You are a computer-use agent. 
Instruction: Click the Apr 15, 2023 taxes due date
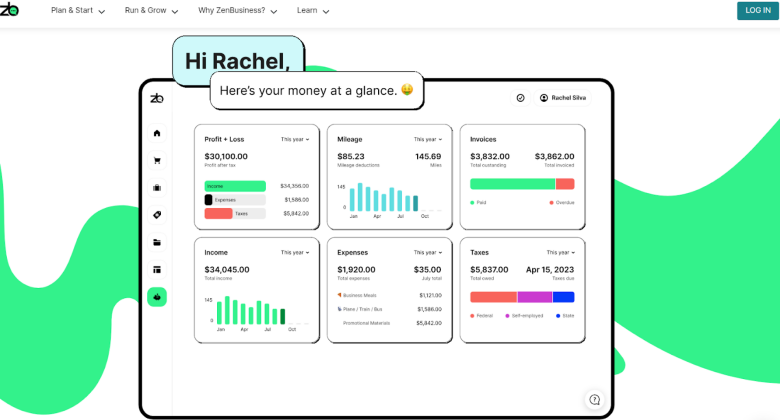pos(550,270)
